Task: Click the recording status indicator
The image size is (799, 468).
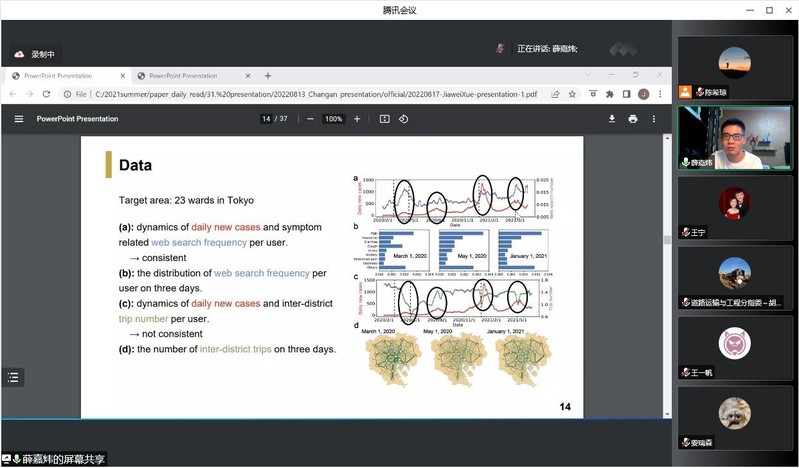Action: [36, 54]
